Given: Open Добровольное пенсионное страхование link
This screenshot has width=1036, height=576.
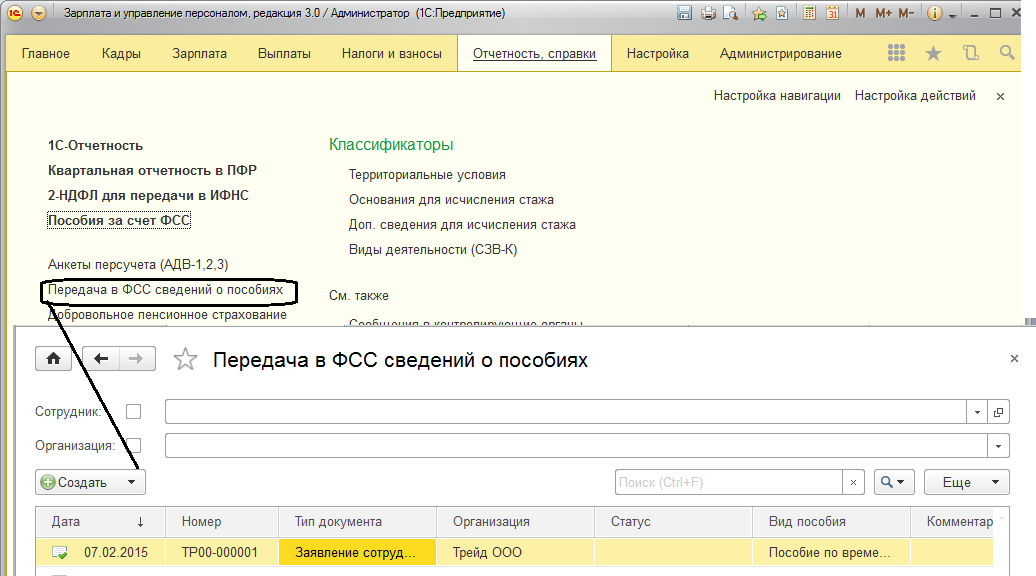Looking at the screenshot, I should point(167,315).
